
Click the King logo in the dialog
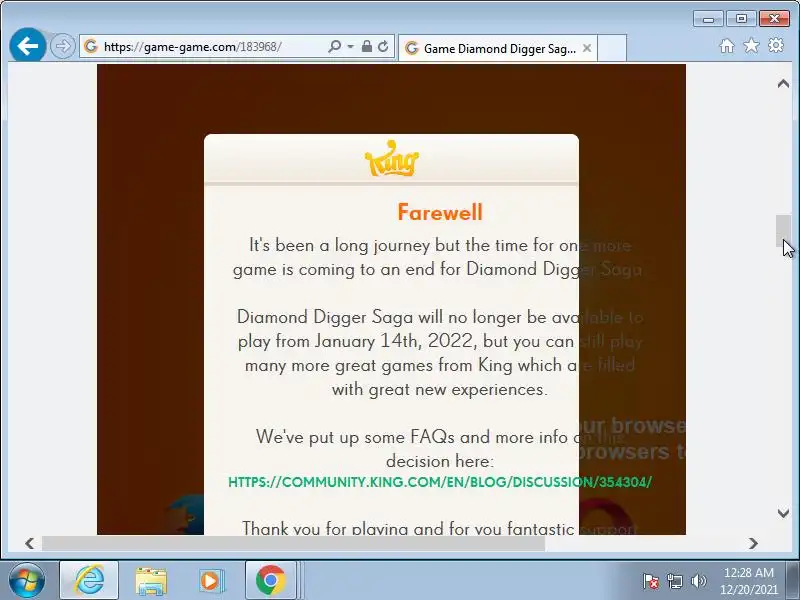(x=392, y=159)
